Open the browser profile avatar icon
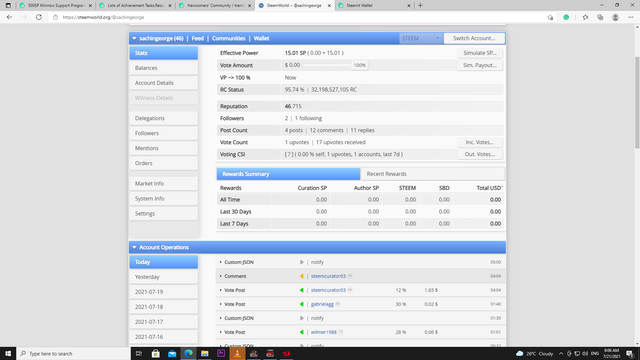 (615, 17)
